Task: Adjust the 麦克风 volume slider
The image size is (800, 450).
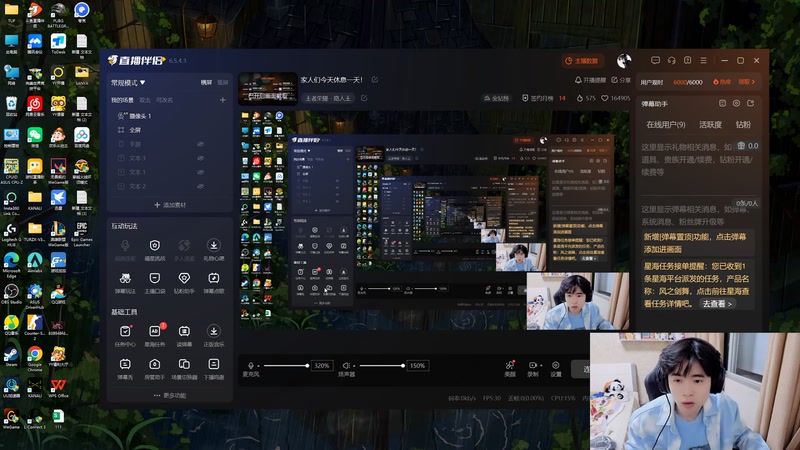Action: [x=286, y=366]
